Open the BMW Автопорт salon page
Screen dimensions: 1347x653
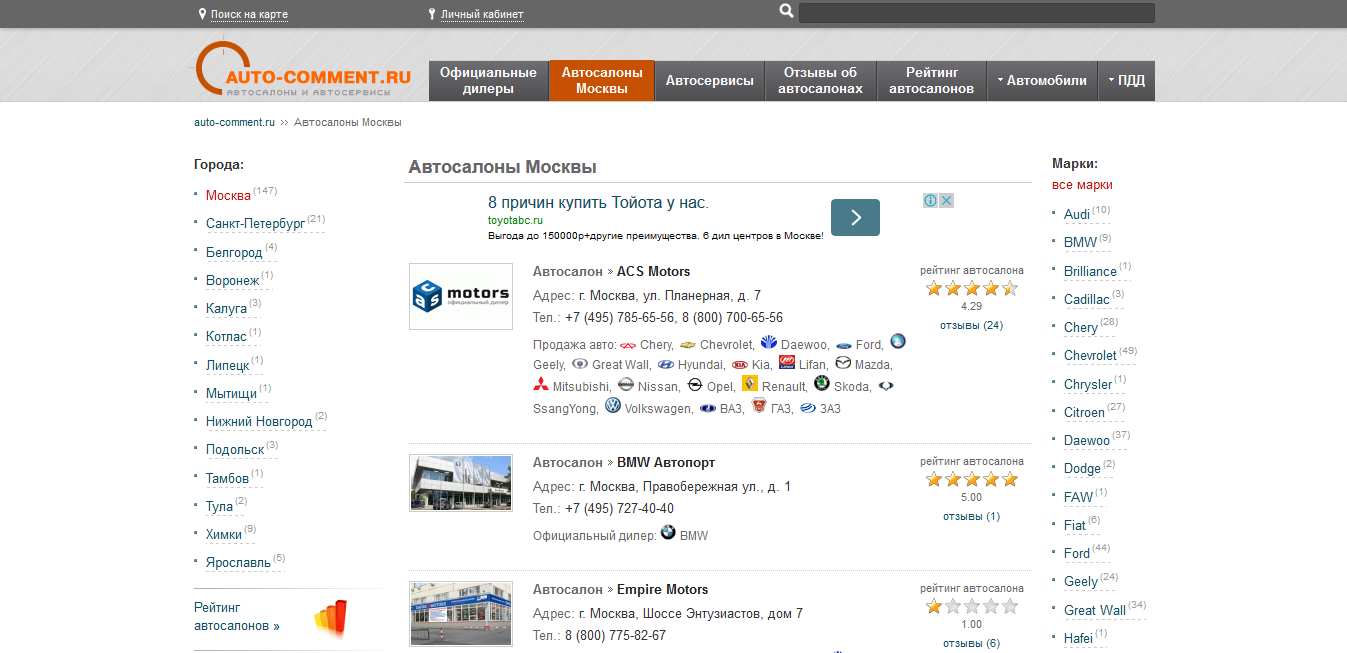click(x=666, y=462)
